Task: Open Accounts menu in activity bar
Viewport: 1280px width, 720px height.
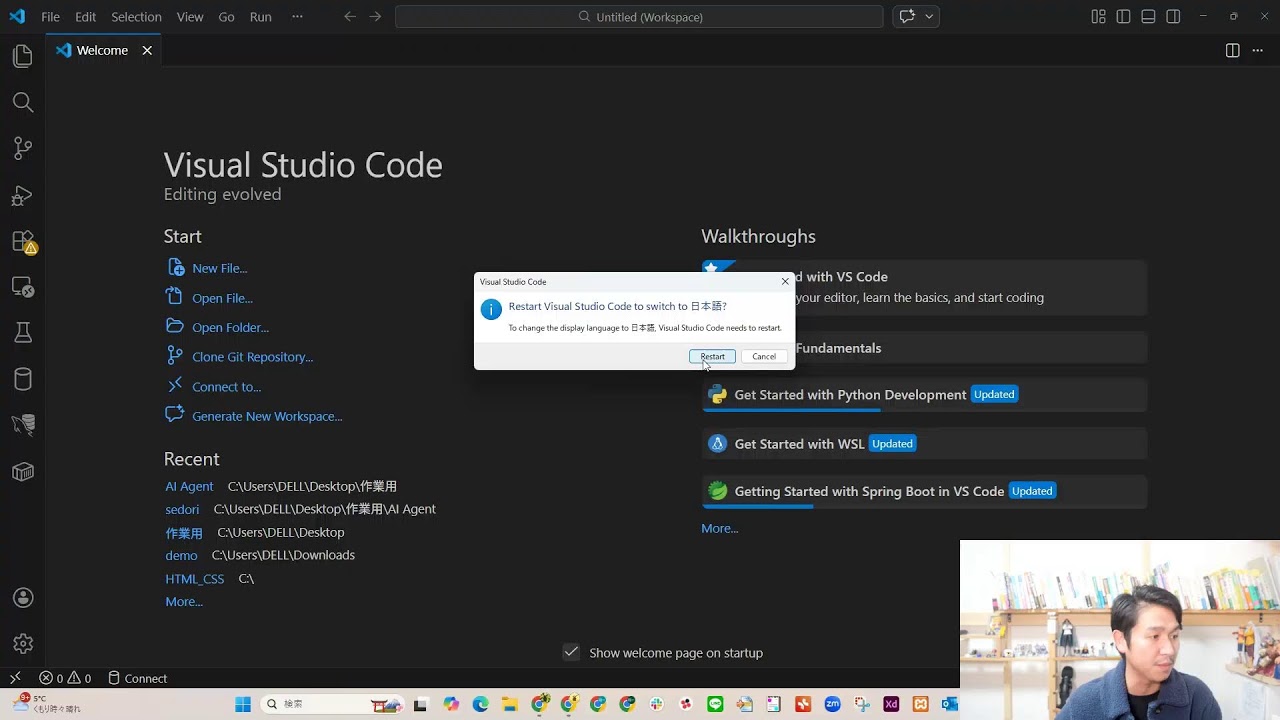Action: tap(23, 598)
